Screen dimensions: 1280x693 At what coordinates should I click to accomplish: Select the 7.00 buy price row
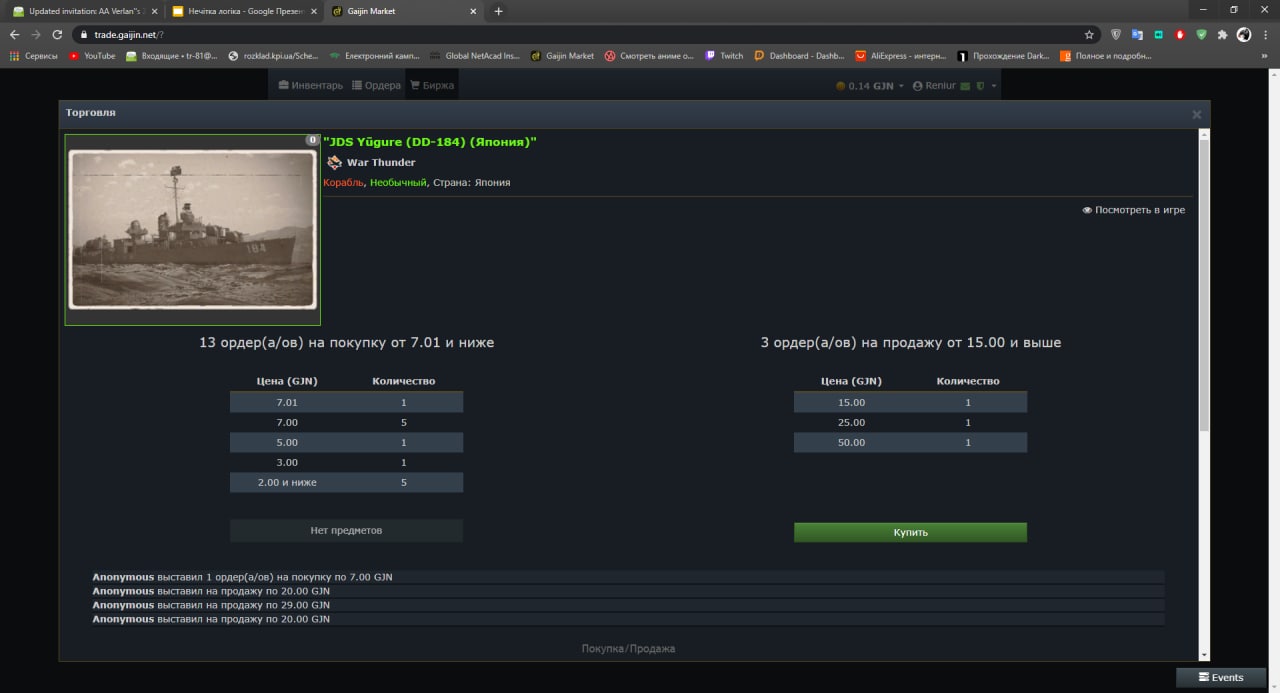tap(346, 422)
